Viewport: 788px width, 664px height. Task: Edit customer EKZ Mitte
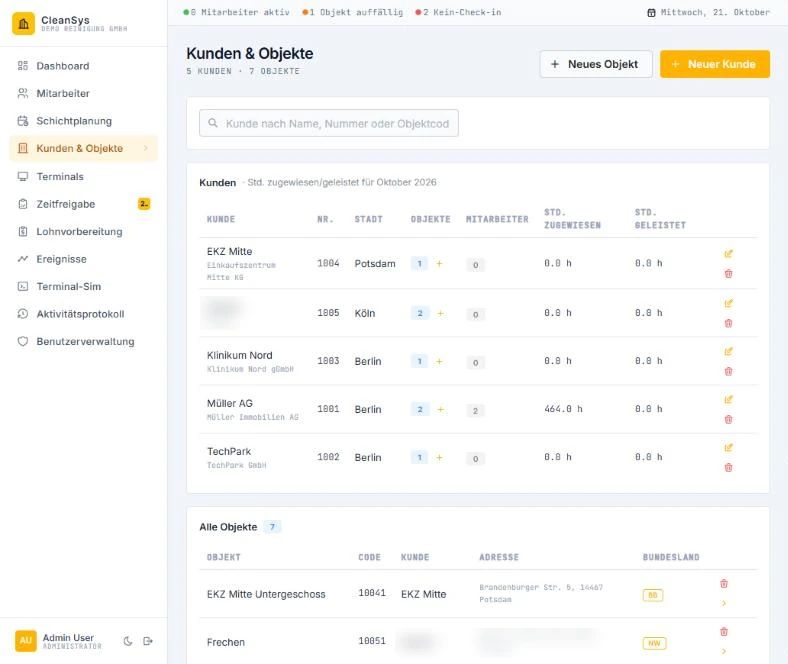point(728,254)
